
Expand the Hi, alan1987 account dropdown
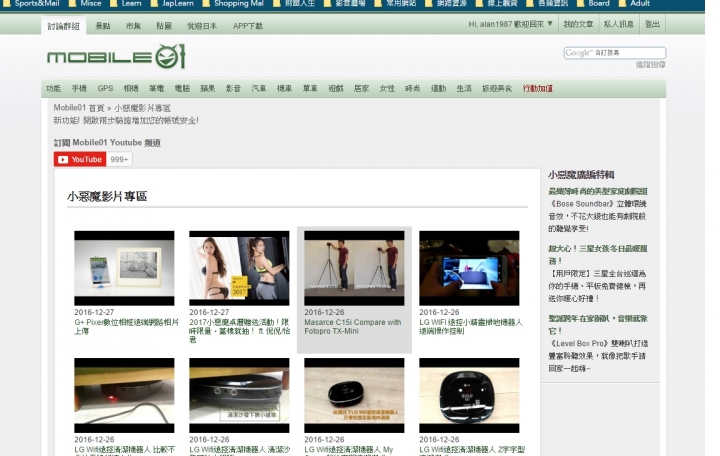pos(510,24)
